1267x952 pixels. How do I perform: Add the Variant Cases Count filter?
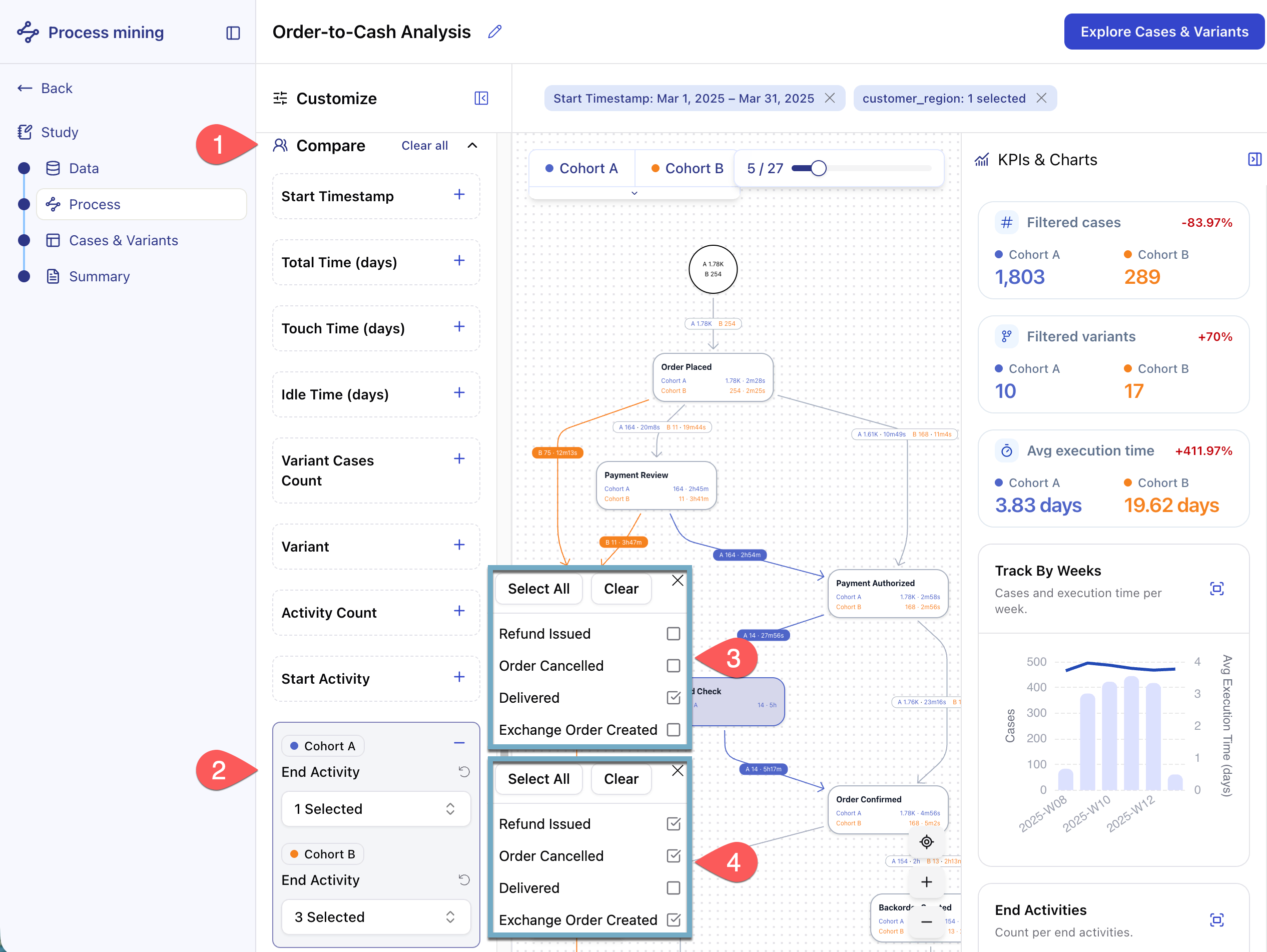(459, 459)
